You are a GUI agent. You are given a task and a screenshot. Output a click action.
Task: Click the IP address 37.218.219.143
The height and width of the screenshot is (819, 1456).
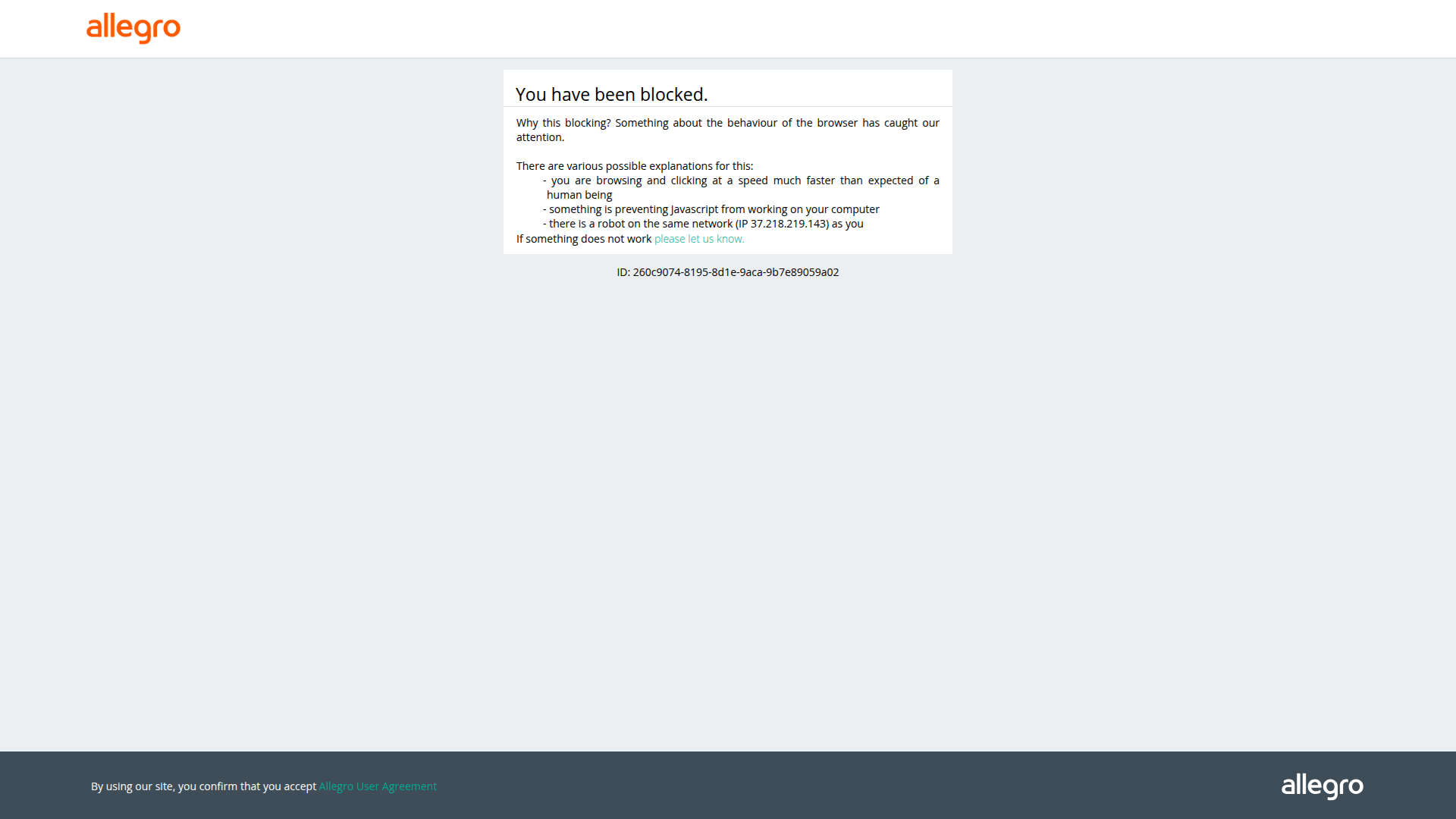(x=788, y=224)
